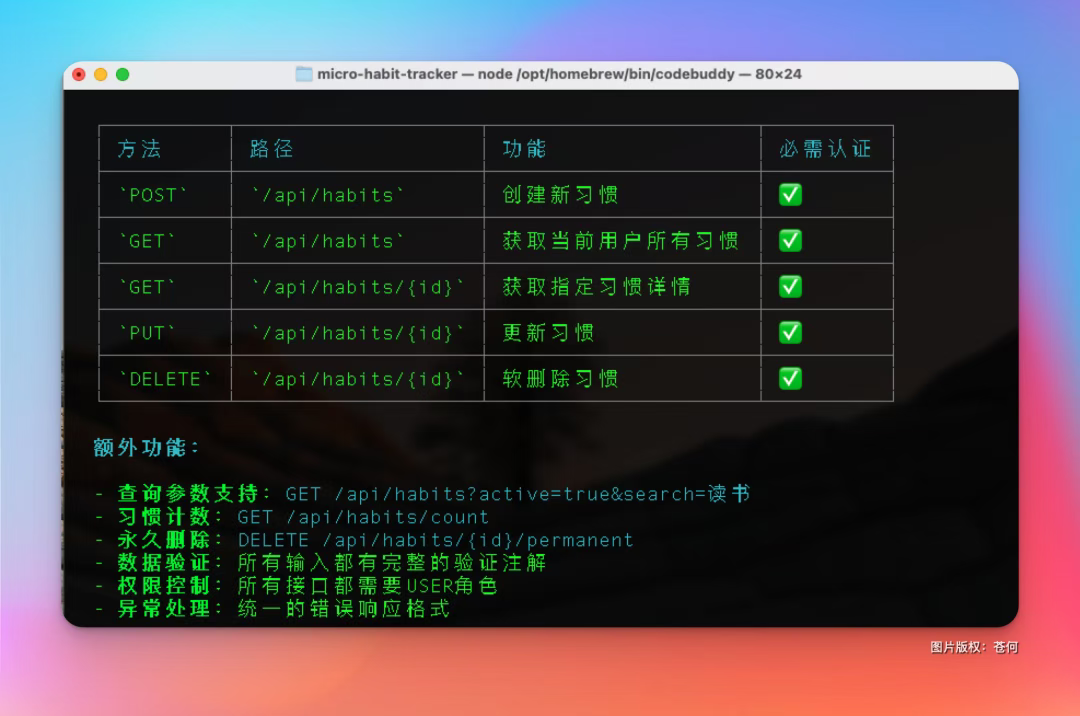Close the terminal window with red button
The image size is (1080, 716).
pos(79,74)
